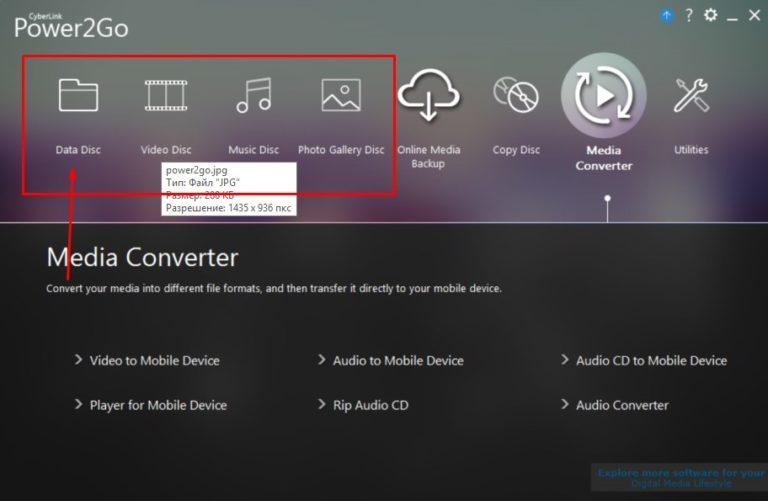This screenshot has width=768, height=501.
Task: Start the Rip Audio CD task
Action: tap(370, 405)
